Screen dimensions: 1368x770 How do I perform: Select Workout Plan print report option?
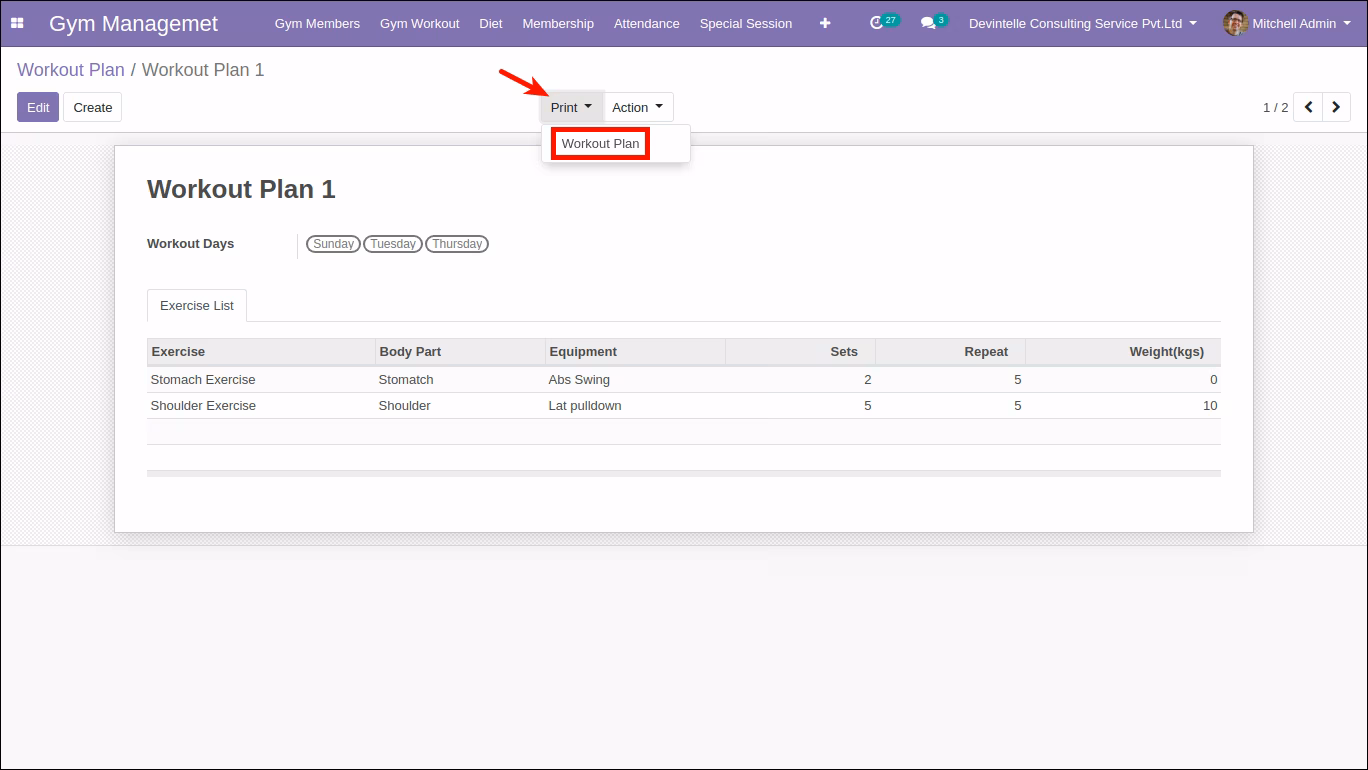tap(600, 144)
